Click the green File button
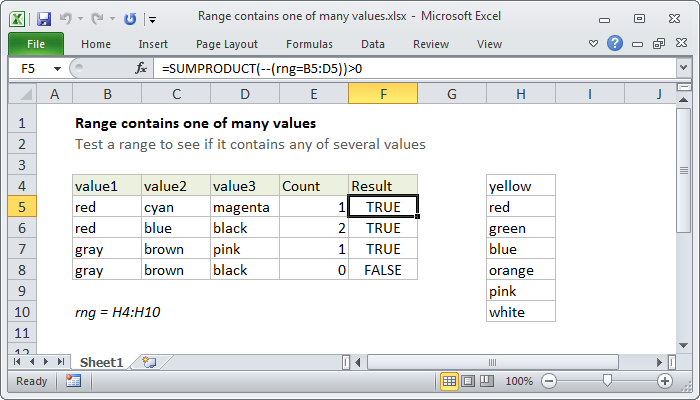Screen dimensions: 700x400 [35, 44]
